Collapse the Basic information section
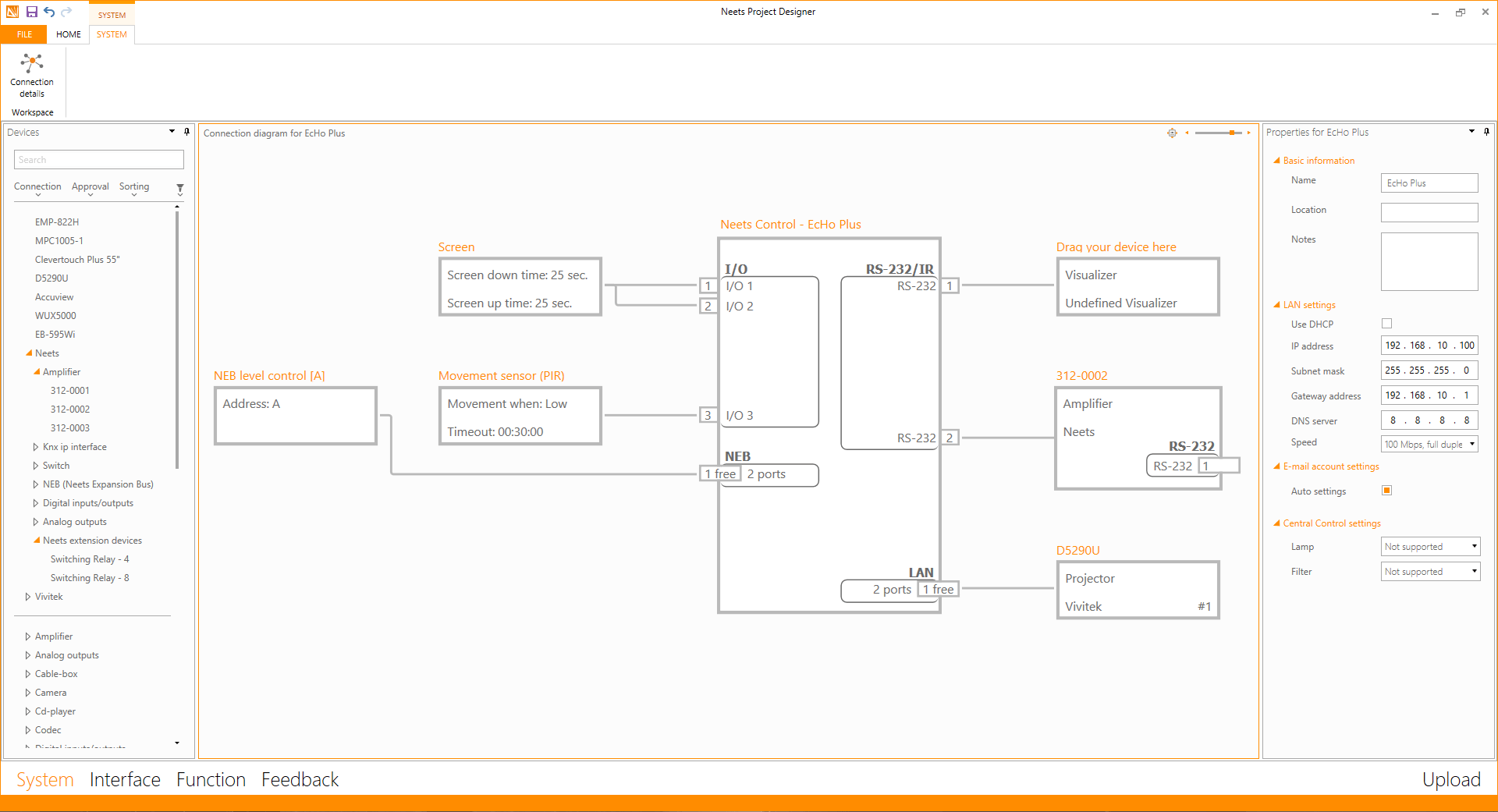 pyautogui.click(x=1277, y=161)
